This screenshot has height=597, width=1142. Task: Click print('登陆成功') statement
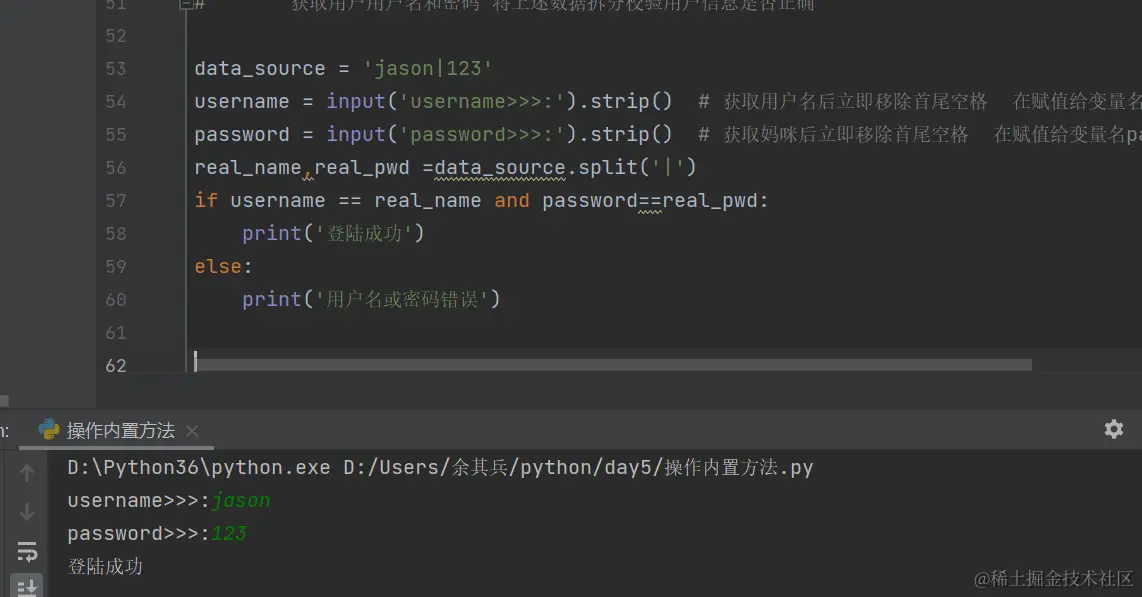(x=333, y=233)
